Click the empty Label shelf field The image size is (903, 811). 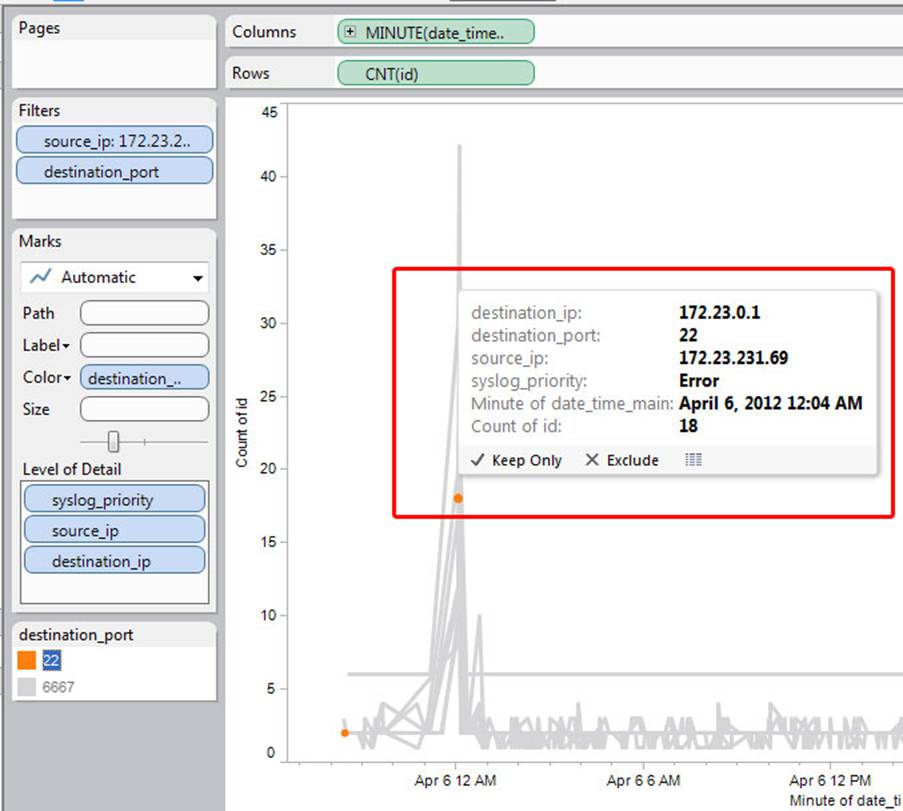click(145, 345)
